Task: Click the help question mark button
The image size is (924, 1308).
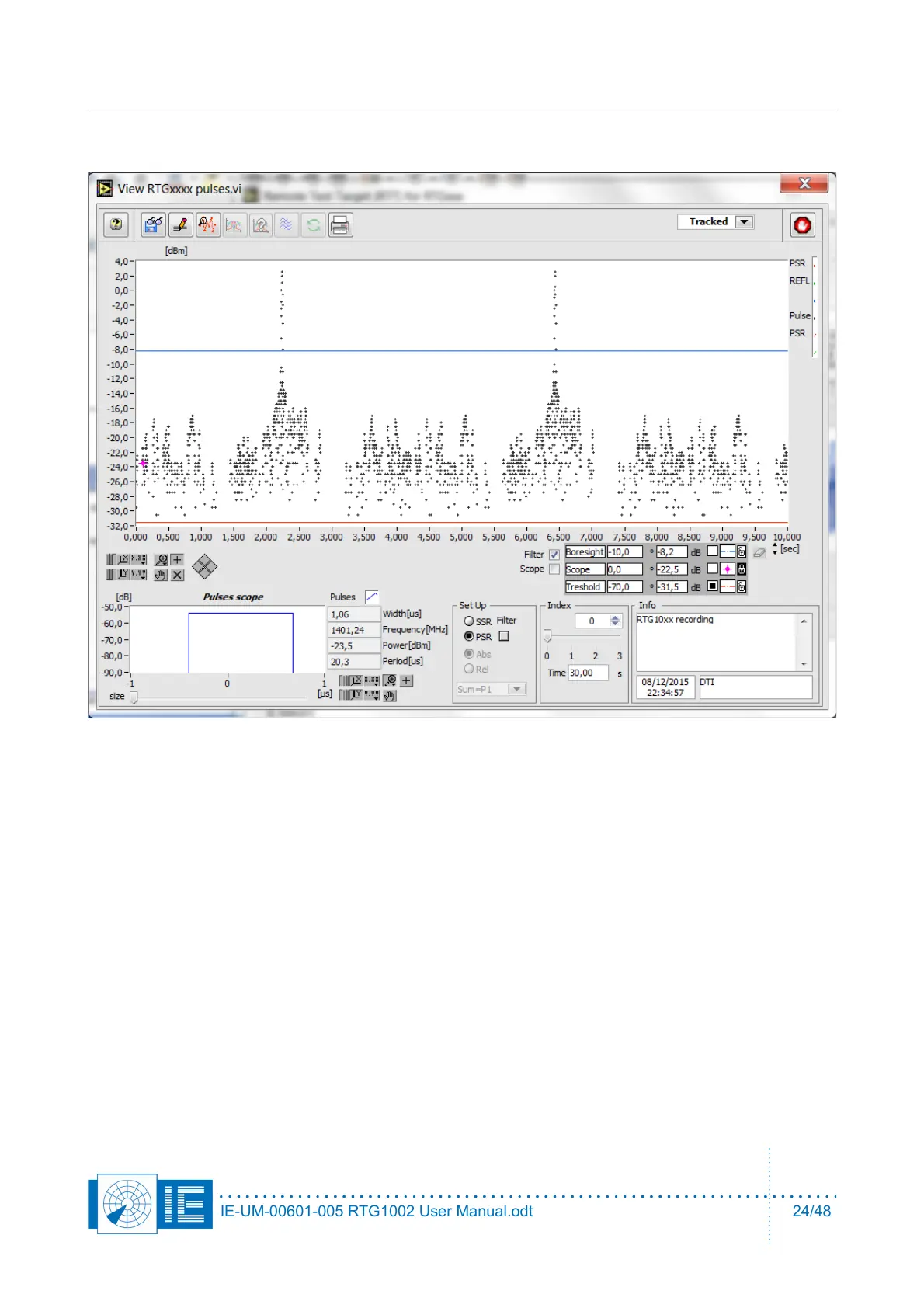Action: [116, 225]
